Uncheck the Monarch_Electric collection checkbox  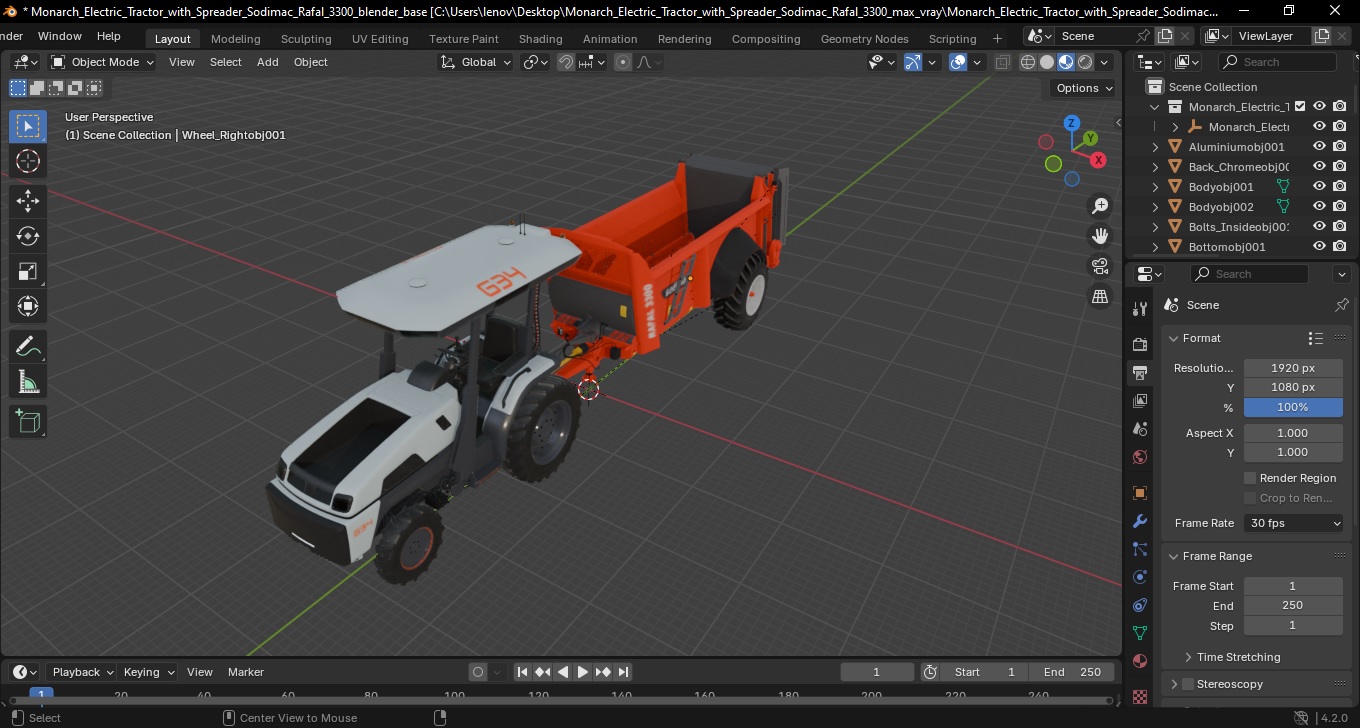click(x=1300, y=106)
